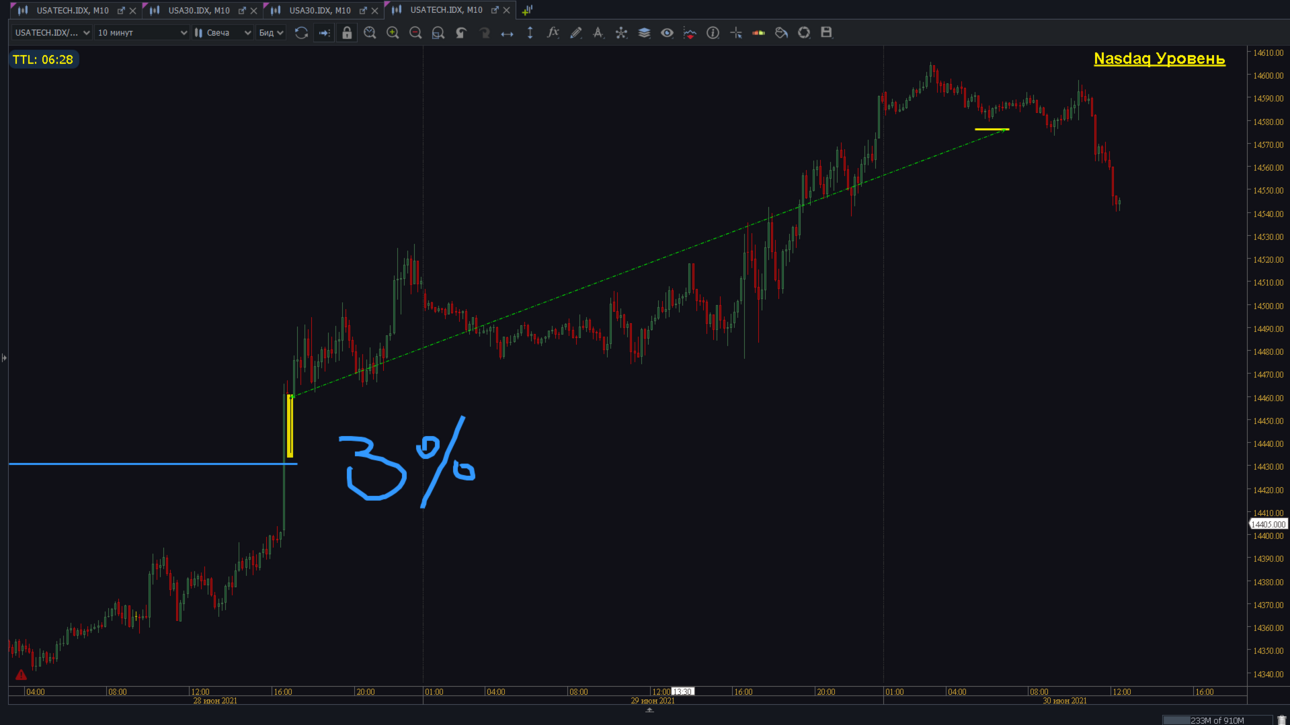
Task: Click the greyed-out redo arrow
Action: (x=484, y=33)
